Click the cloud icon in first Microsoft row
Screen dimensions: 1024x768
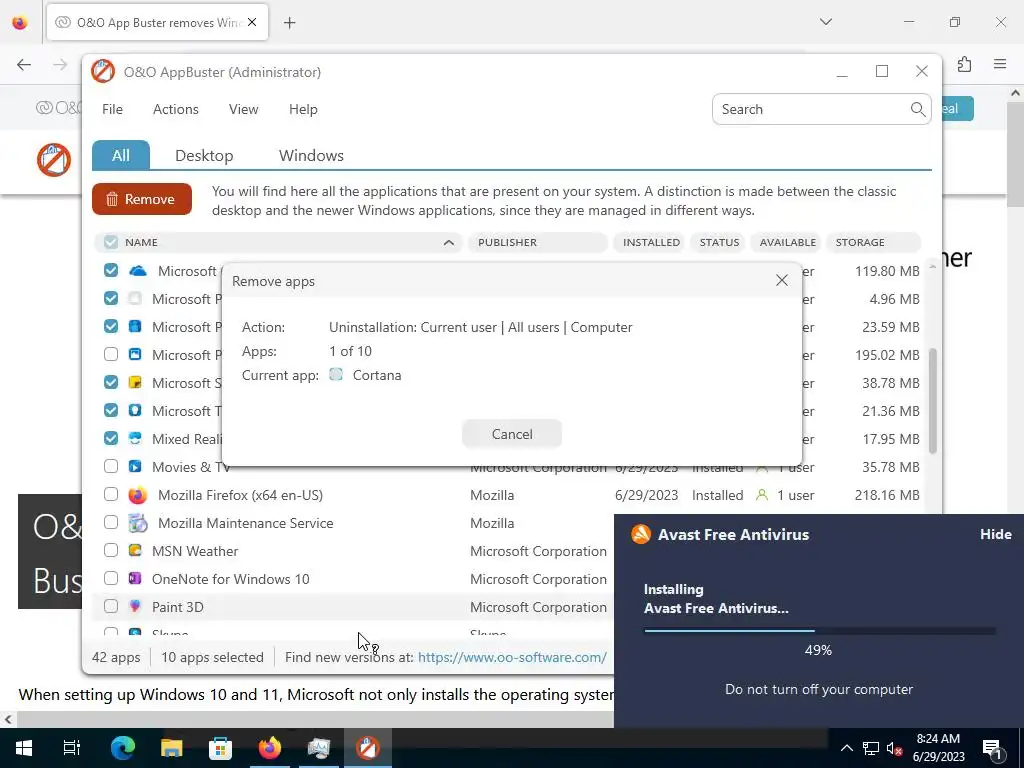(x=137, y=271)
